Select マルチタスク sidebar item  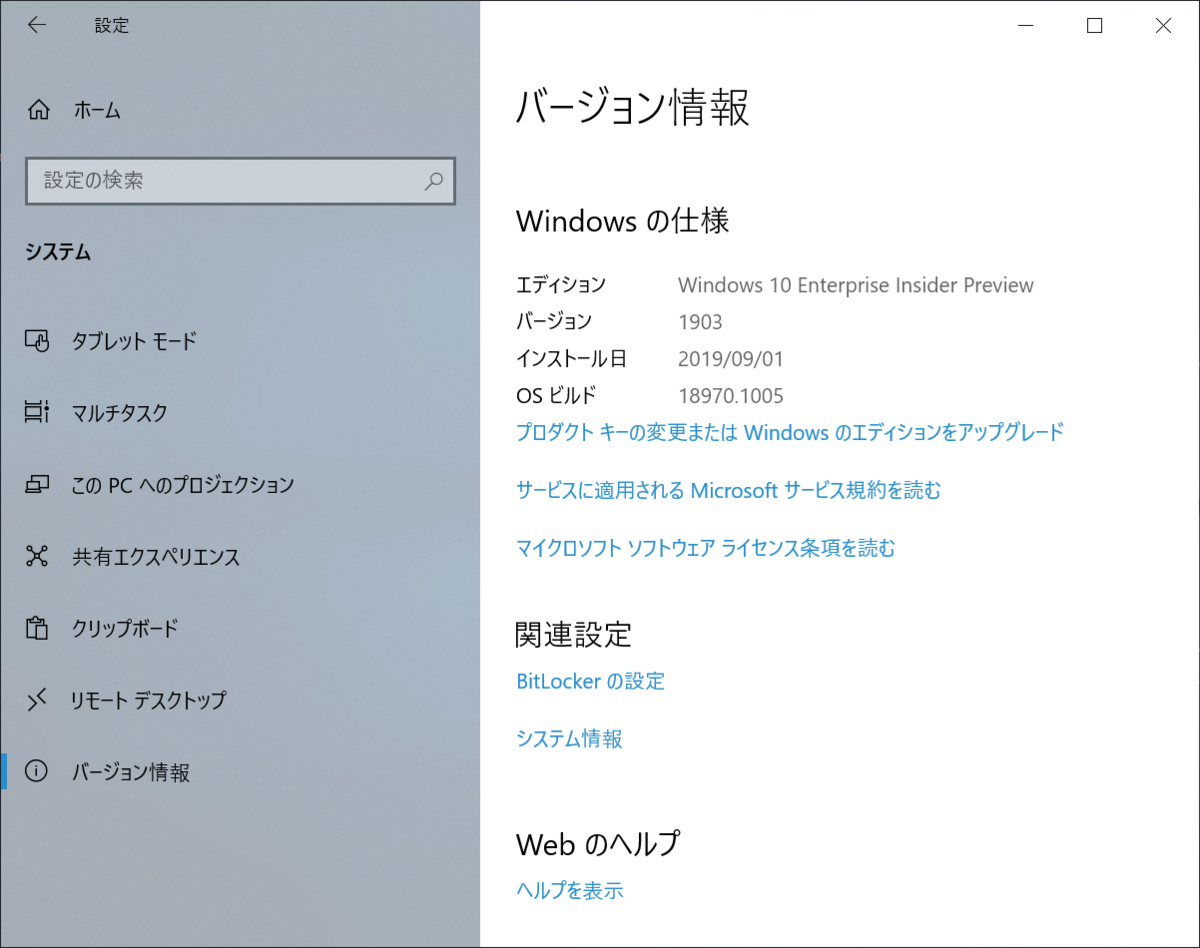(x=240, y=412)
